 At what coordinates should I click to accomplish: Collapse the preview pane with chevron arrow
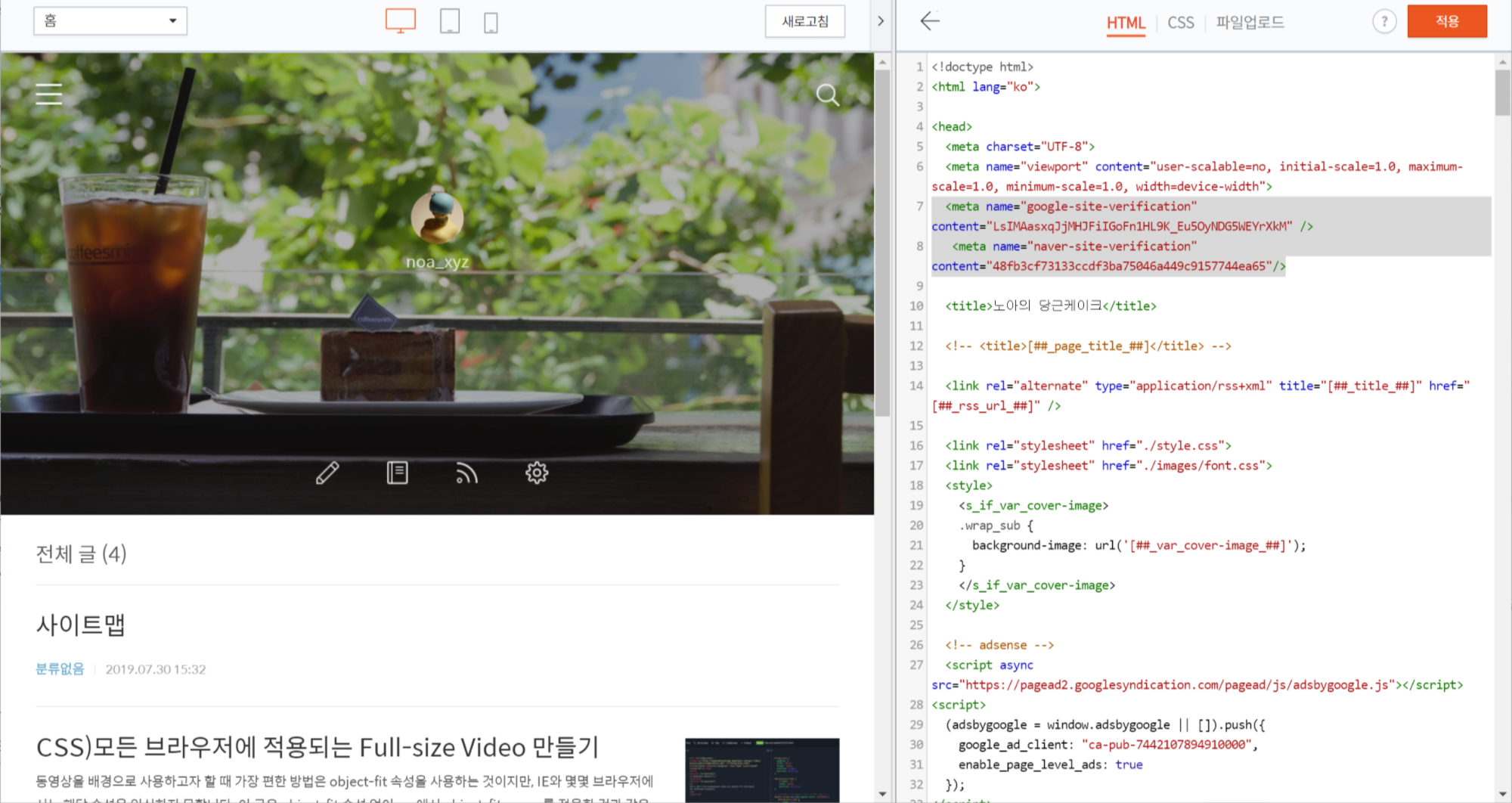coord(881,21)
